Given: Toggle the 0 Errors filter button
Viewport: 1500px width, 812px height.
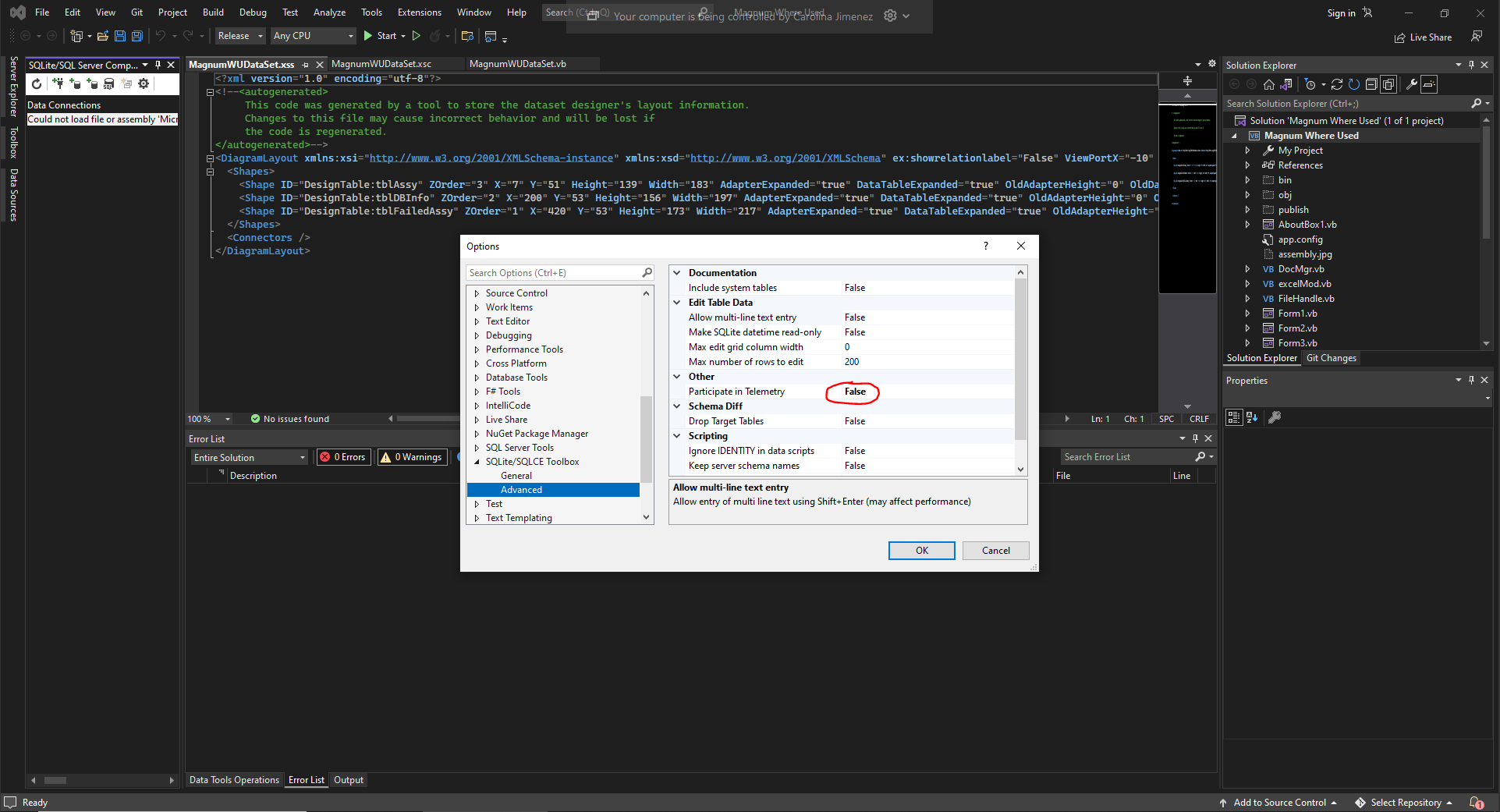Looking at the screenshot, I should 342,456.
